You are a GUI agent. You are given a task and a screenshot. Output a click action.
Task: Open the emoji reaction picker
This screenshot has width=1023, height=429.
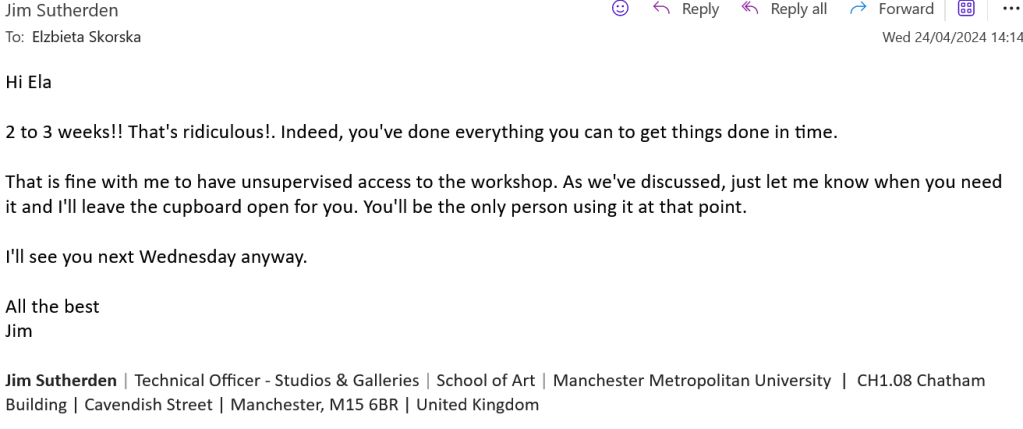[x=620, y=9]
